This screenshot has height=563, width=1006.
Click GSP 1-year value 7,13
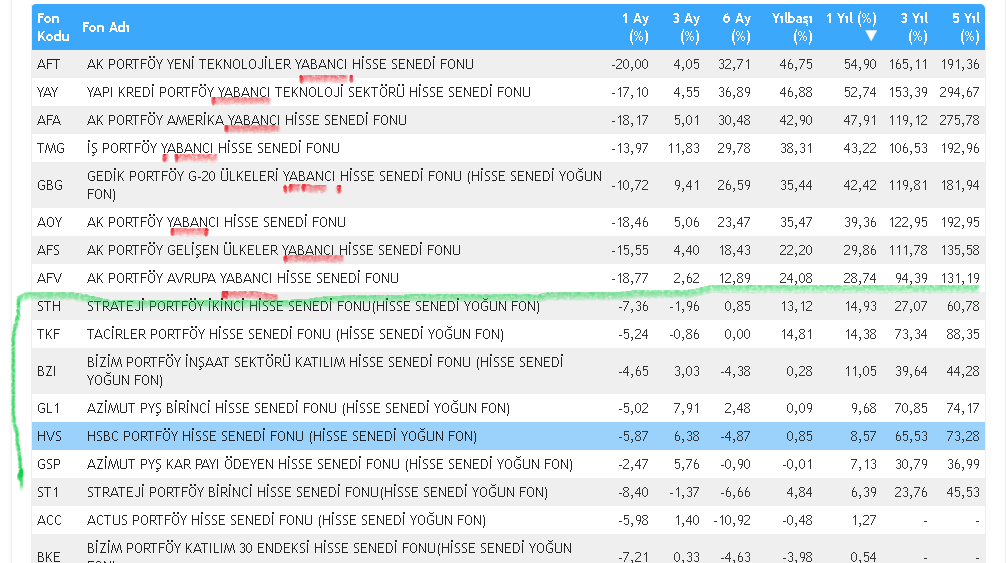(863, 466)
